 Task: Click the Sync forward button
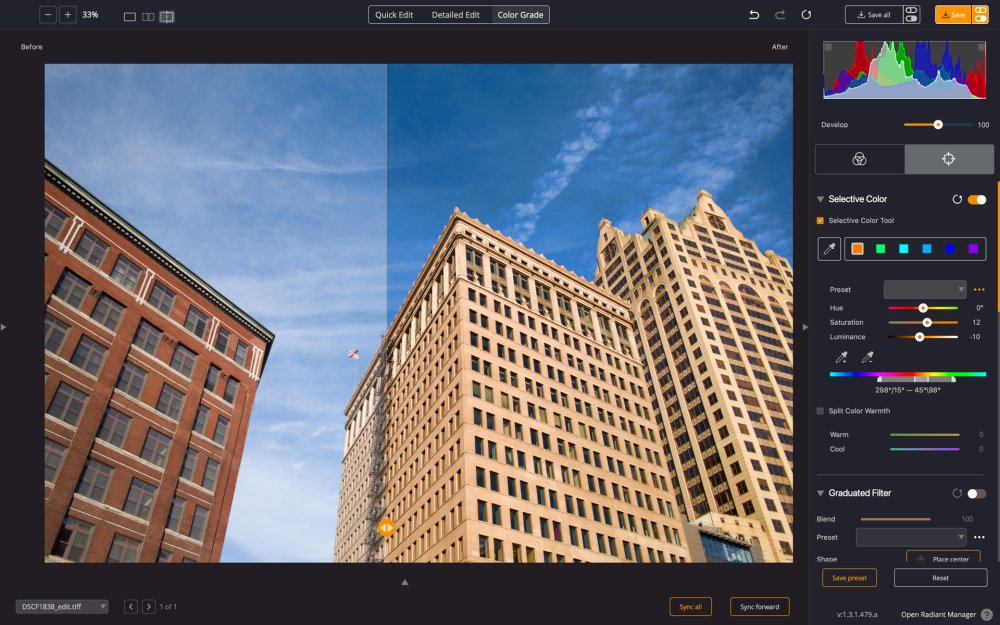pos(759,606)
